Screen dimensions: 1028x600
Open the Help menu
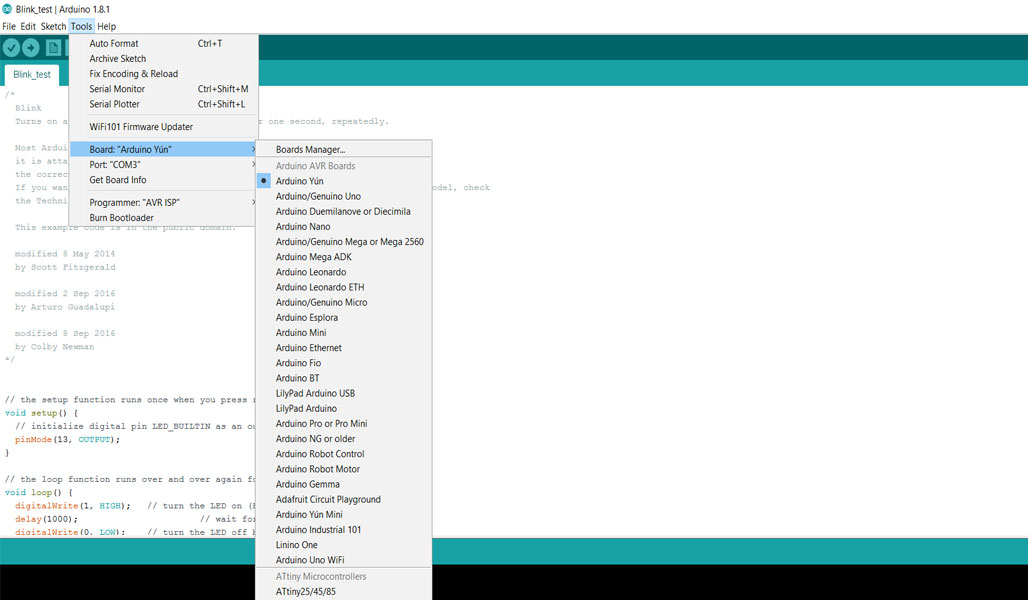107,26
